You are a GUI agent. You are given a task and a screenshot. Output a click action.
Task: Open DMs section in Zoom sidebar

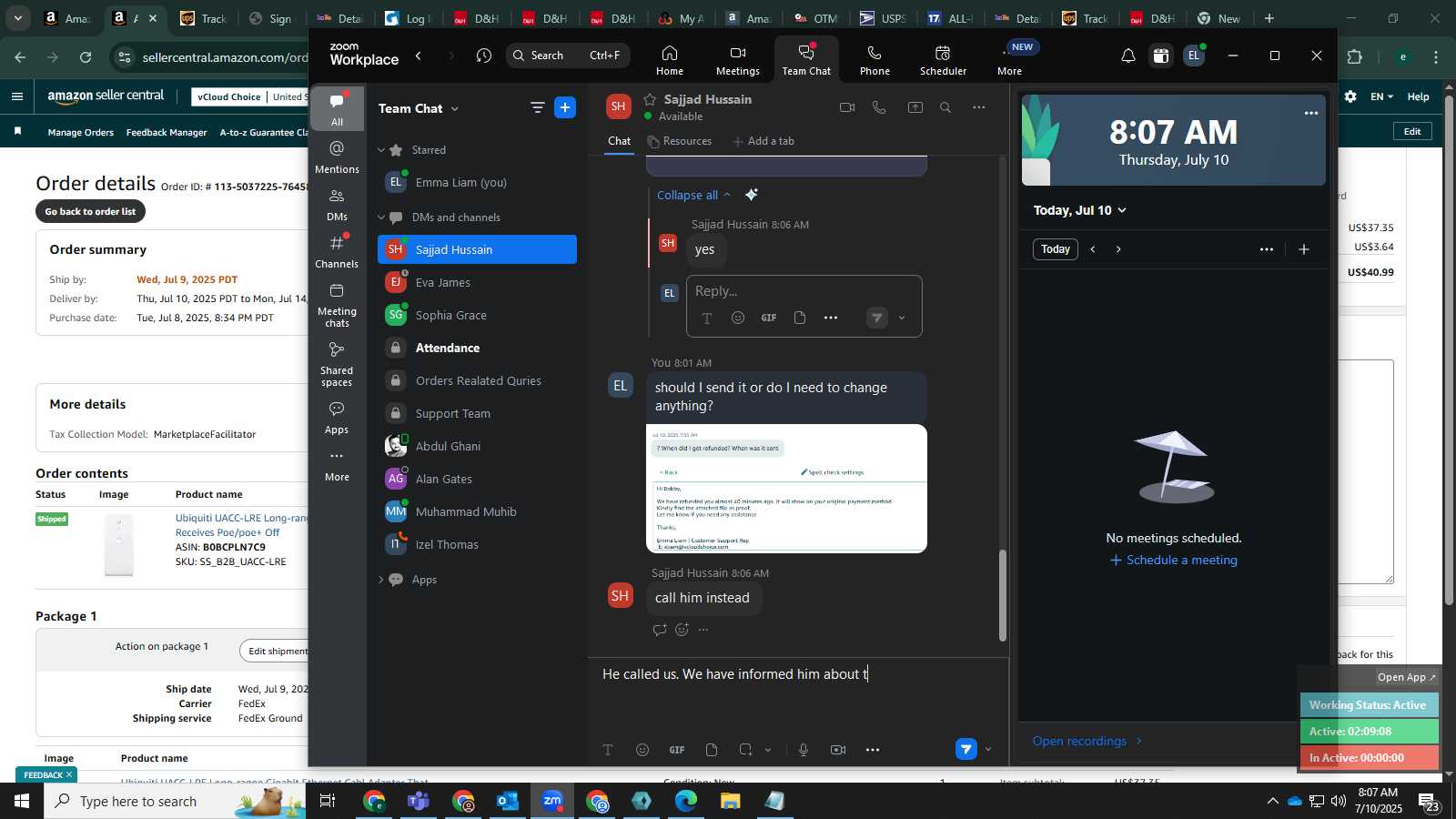pyautogui.click(x=337, y=205)
